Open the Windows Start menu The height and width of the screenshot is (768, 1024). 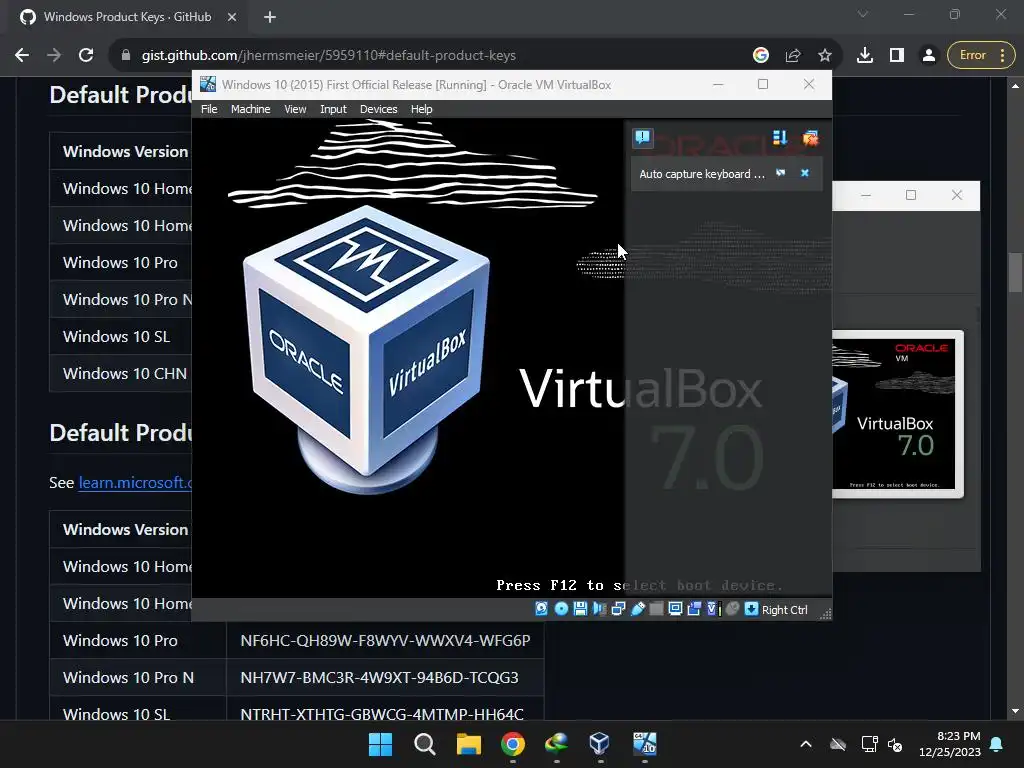[380, 744]
